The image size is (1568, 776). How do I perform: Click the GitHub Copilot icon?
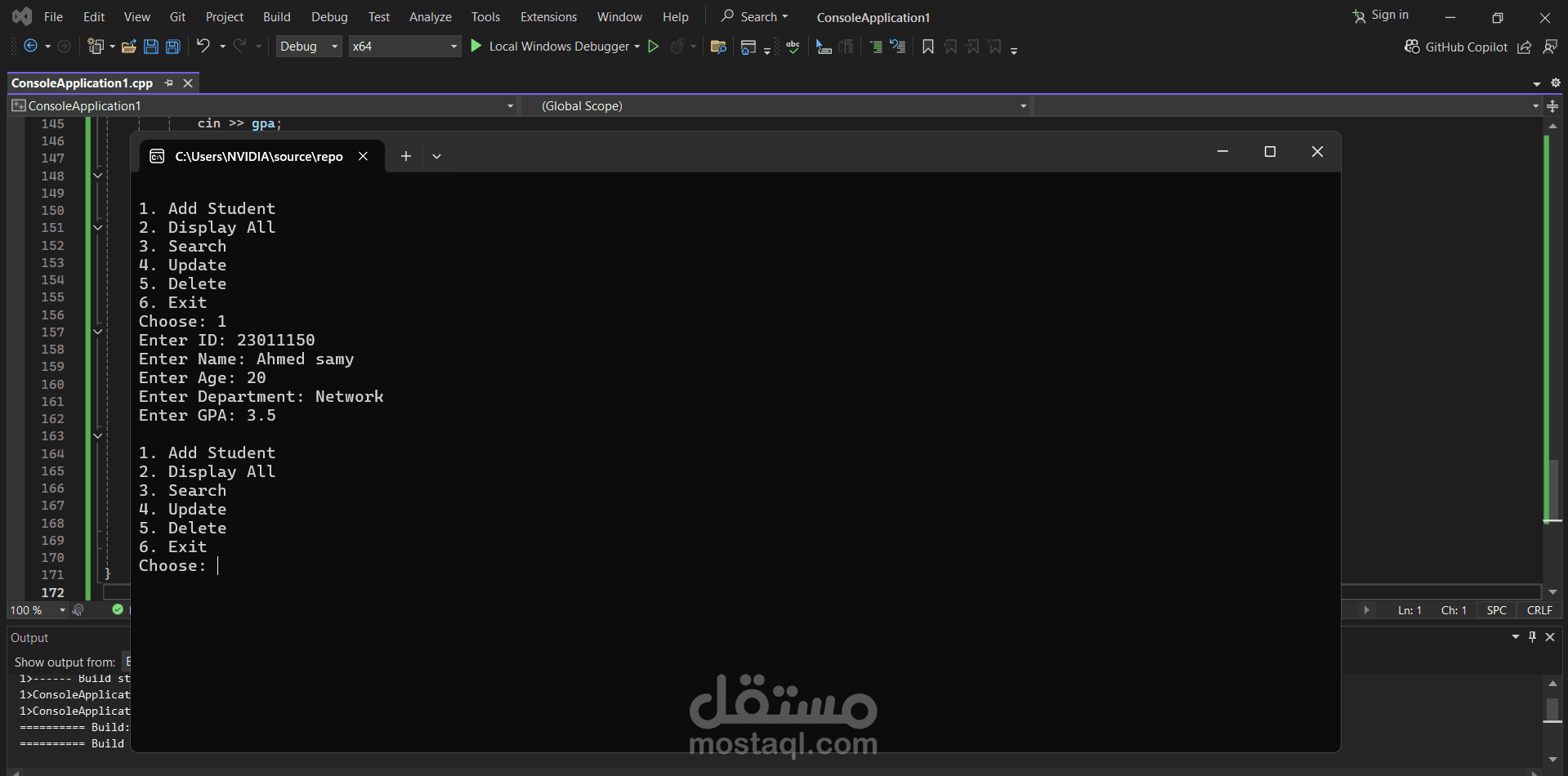tap(1412, 47)
